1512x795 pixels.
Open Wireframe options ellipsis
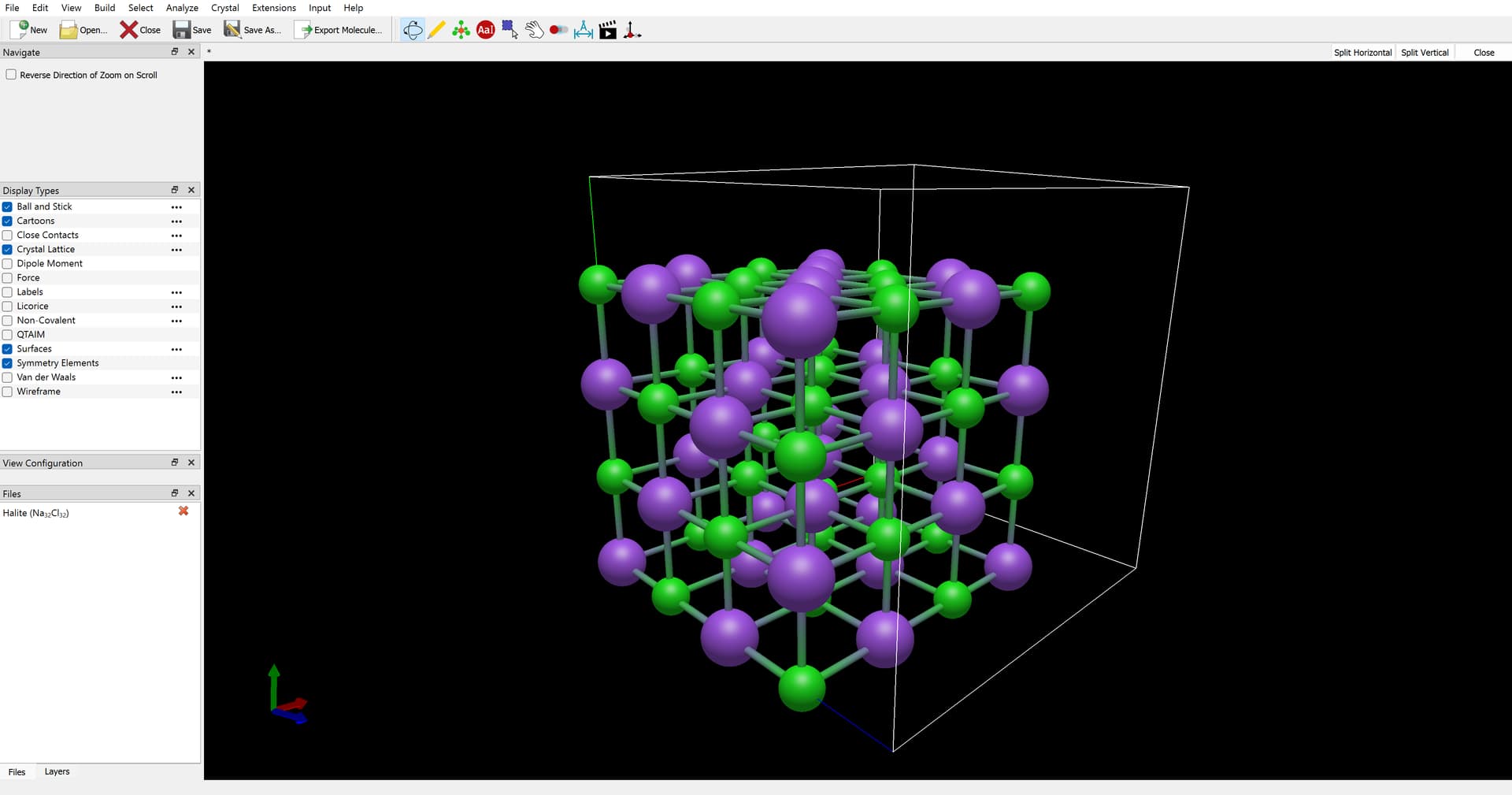point(176,392)
